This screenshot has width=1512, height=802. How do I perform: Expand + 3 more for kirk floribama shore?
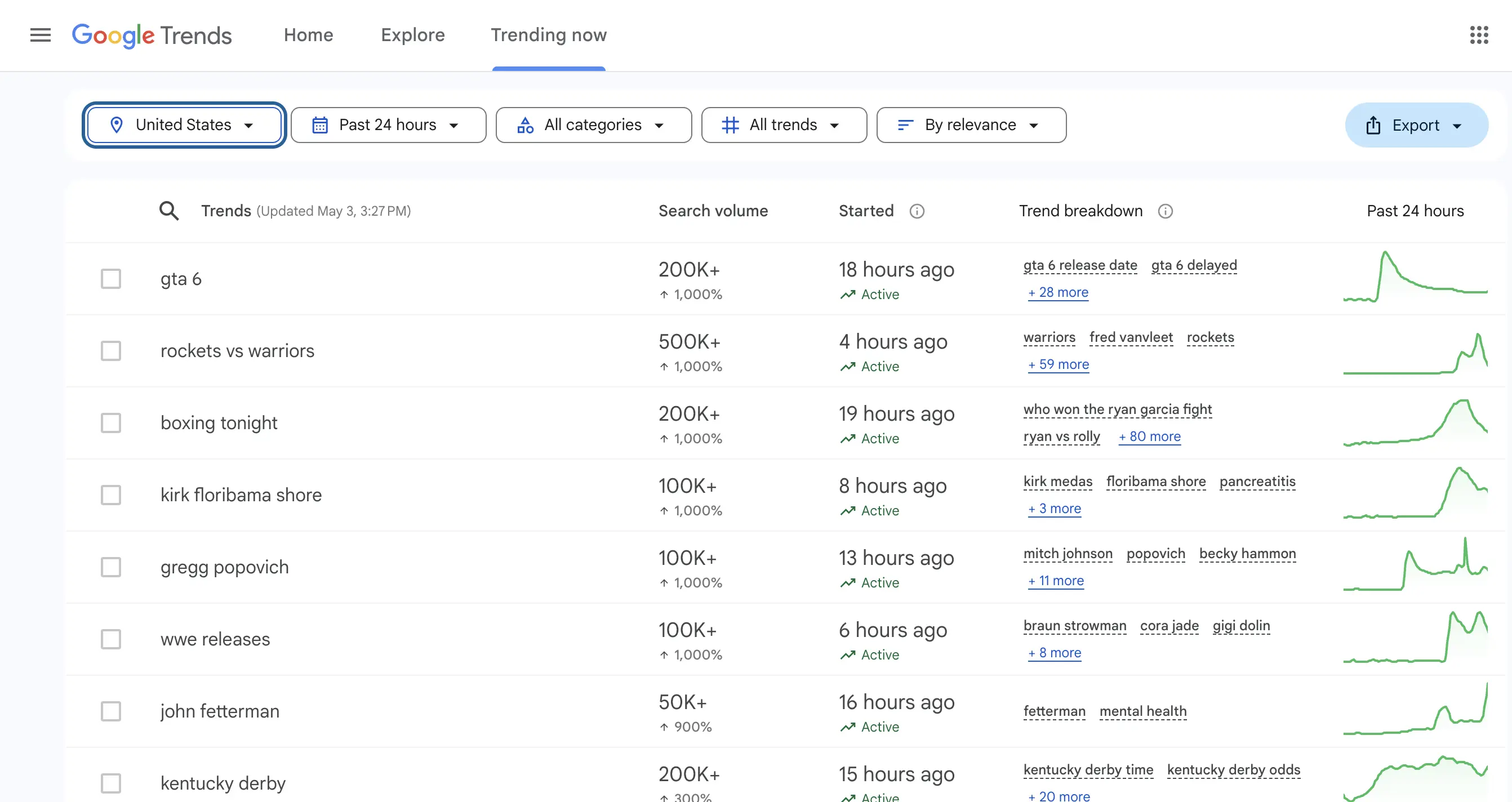[x=1054, y=509]
